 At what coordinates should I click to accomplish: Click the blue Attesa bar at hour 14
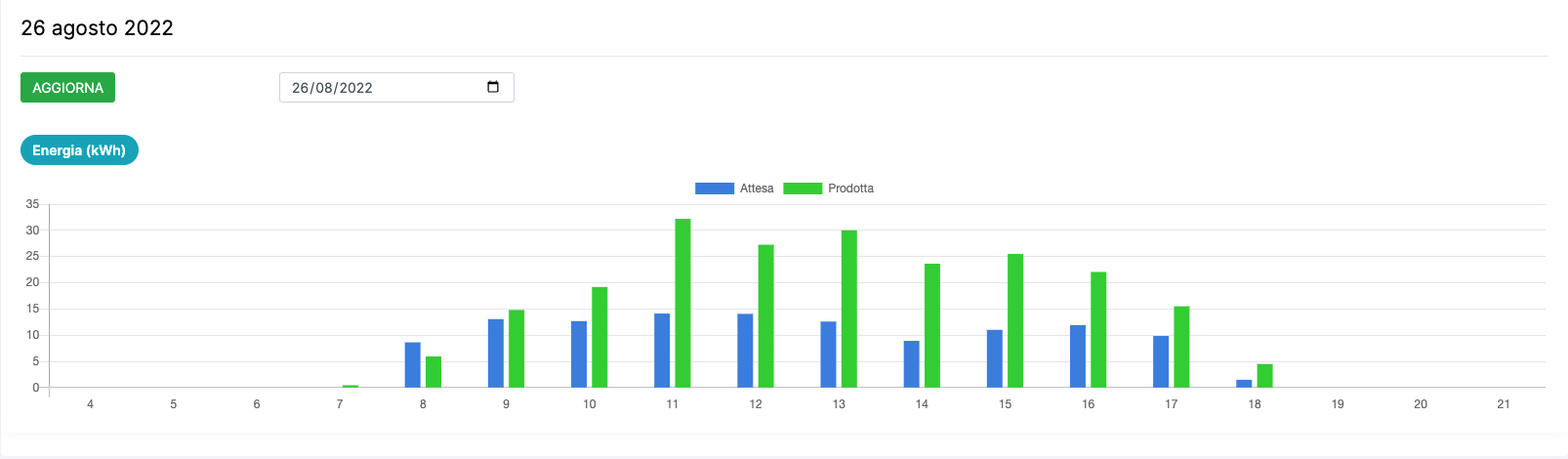click(911, 363)
